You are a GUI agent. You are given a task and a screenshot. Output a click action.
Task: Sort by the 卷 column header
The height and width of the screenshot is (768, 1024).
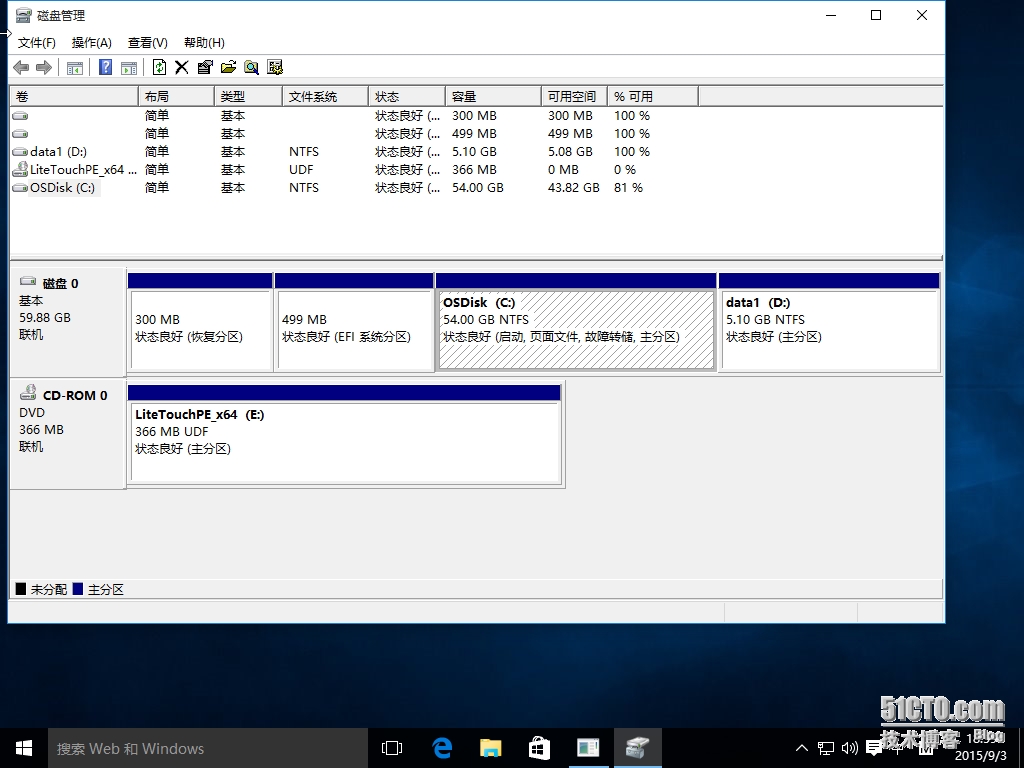click(74, 97)
